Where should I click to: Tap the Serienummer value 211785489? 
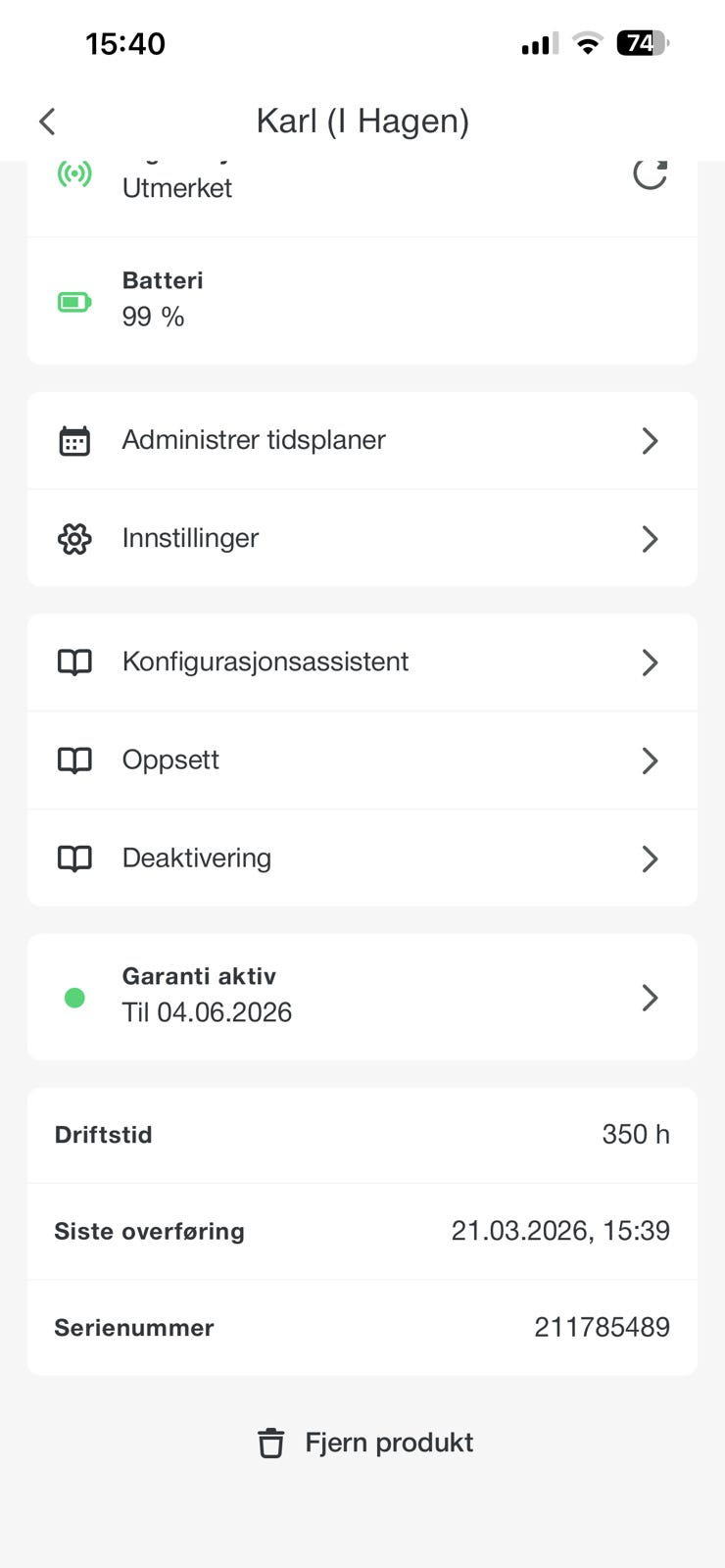(602, 1327)
